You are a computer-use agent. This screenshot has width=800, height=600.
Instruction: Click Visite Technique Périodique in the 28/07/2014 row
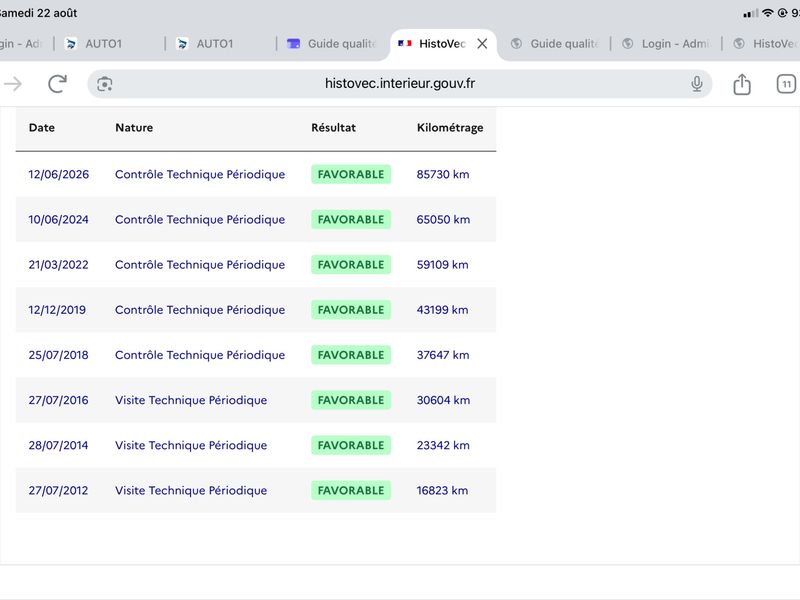point(191,445)
